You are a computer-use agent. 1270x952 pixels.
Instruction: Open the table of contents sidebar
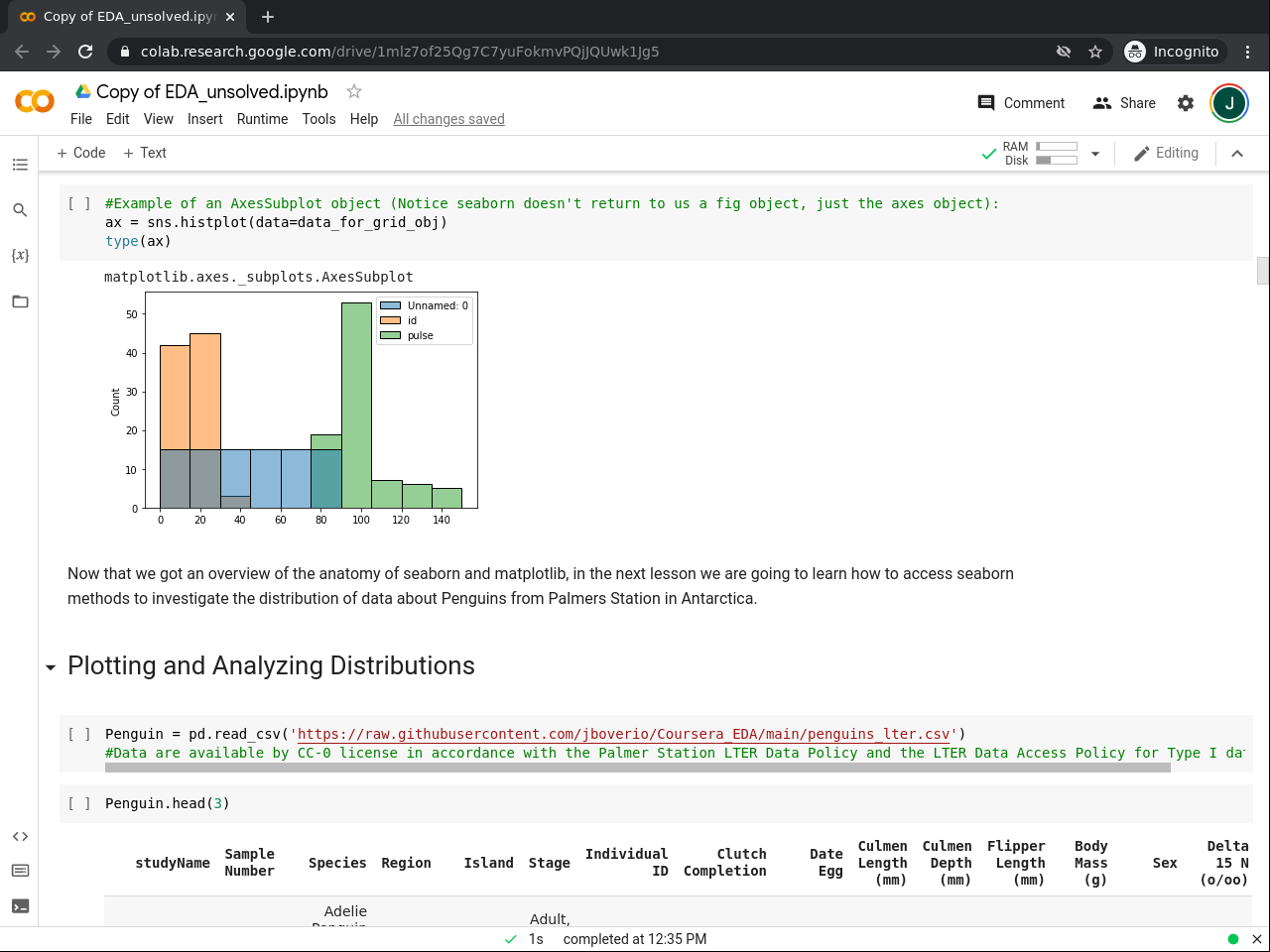coord(20,165)
